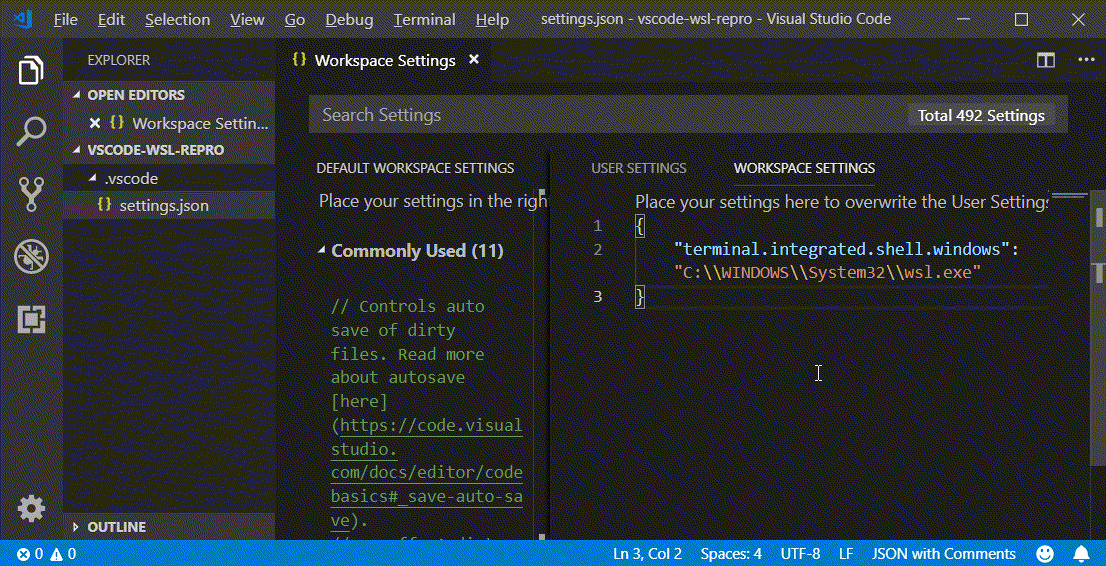Screen dimensions: 1106x566
Task: Open the File menu
Action: coord(66,20)
